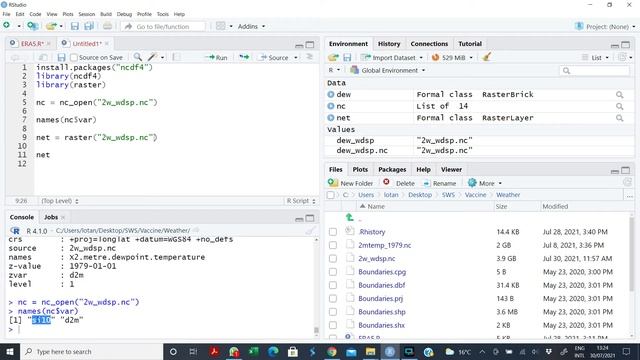Open the Project (None) dropdown
Screen dimensions: 640x360
tap(606, 27)
